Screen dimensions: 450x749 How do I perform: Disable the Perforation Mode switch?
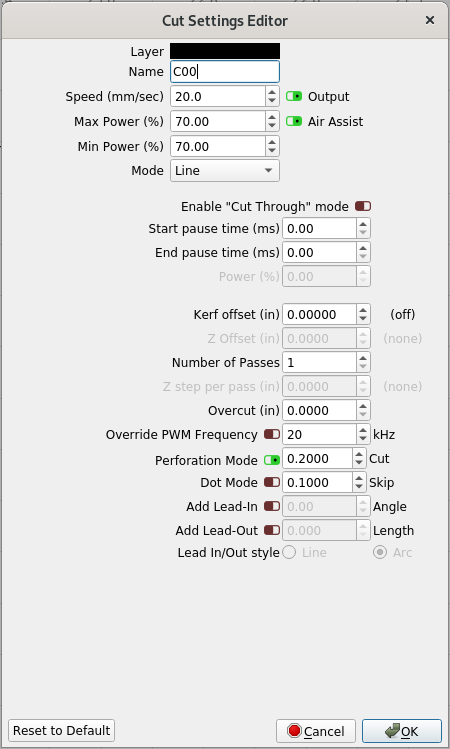[272, 460]
